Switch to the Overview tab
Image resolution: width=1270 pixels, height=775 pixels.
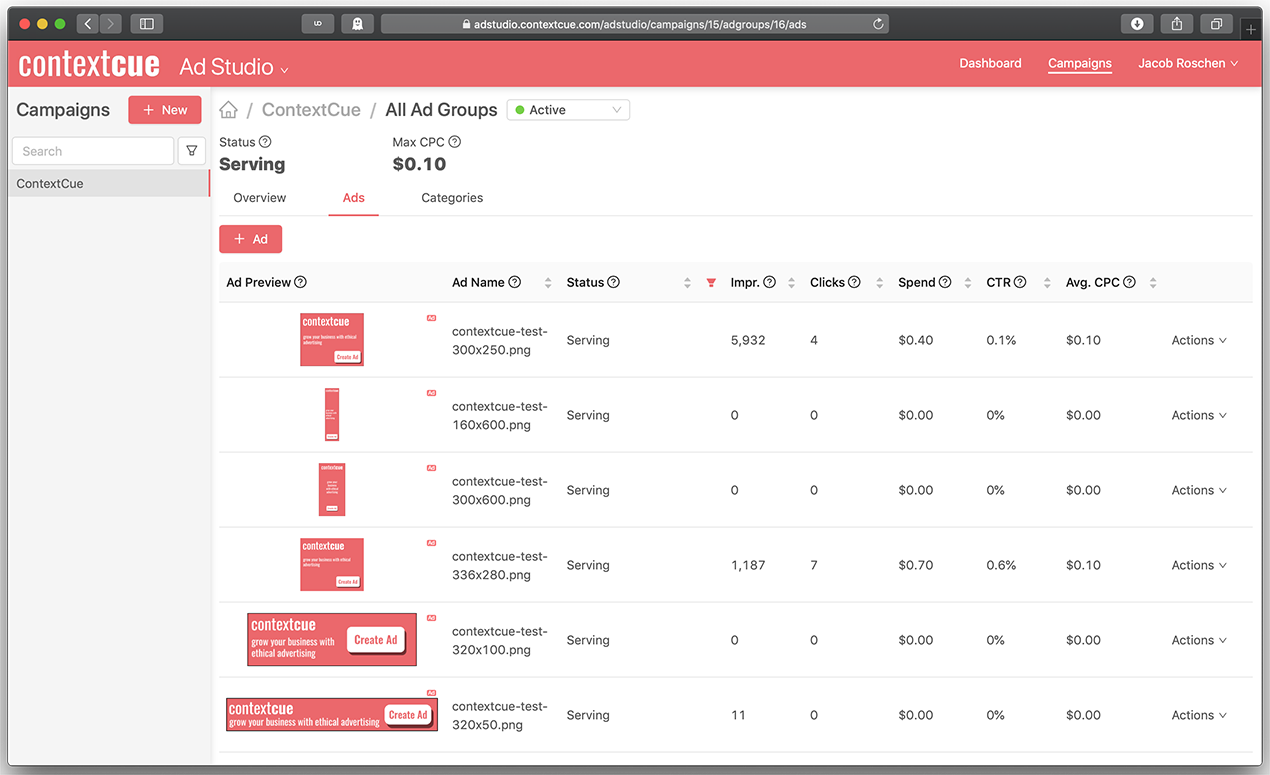point(260,198)
